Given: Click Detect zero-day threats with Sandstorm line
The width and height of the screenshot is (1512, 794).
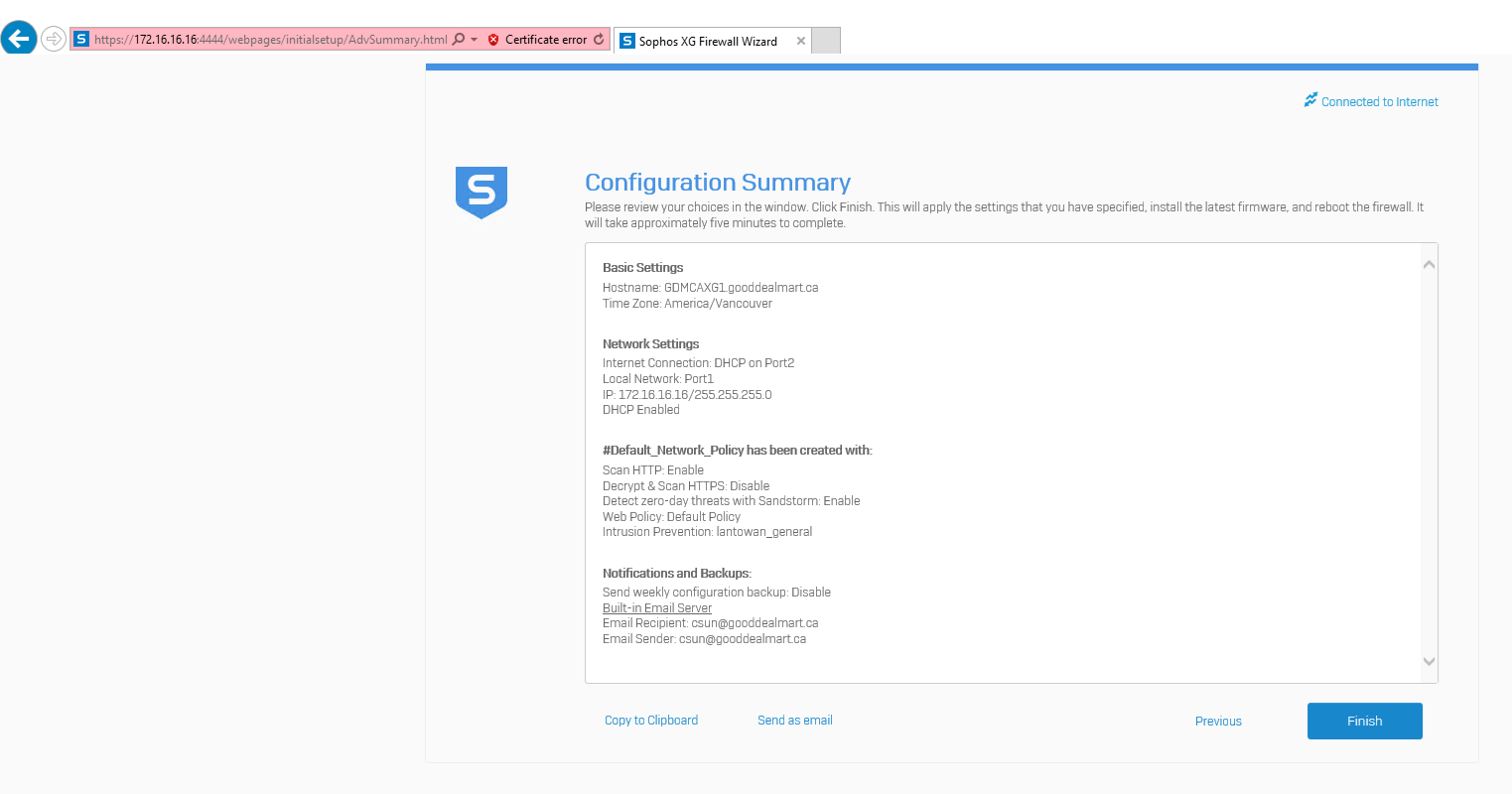Looking at the screenshot, I should click(x=732, y=501).
